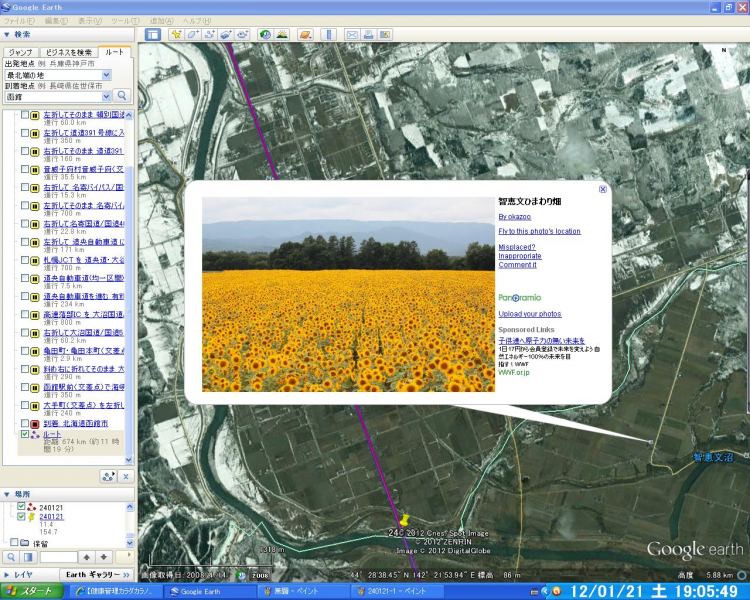This screenshot has height=600, width=750.
Task: Click the Comment it link
Action: tap(518, 265)
